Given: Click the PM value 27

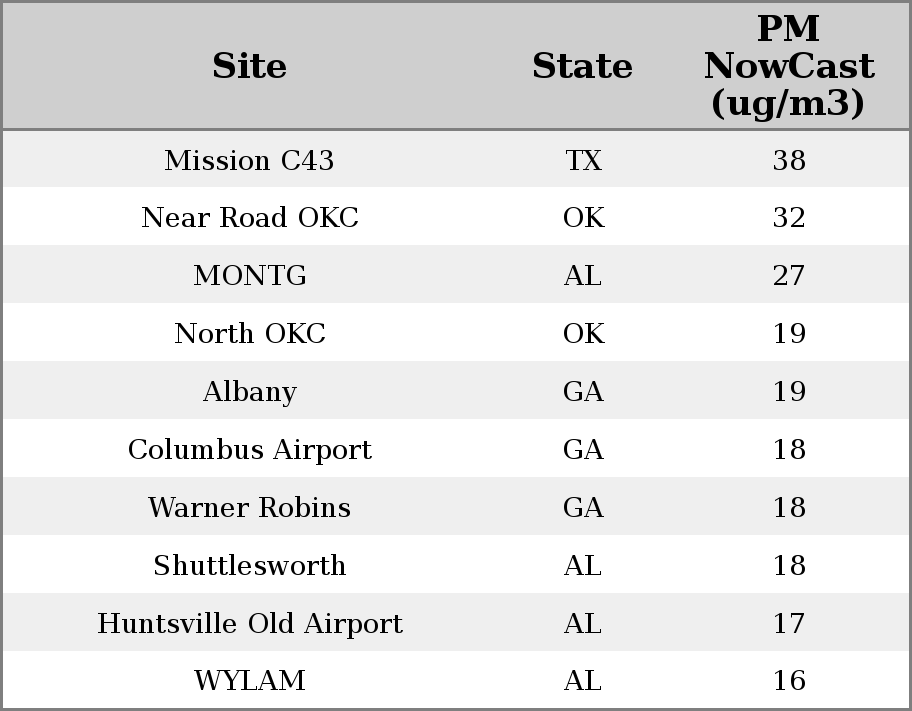Looking at the screenshot, I should tap(788, 276).
